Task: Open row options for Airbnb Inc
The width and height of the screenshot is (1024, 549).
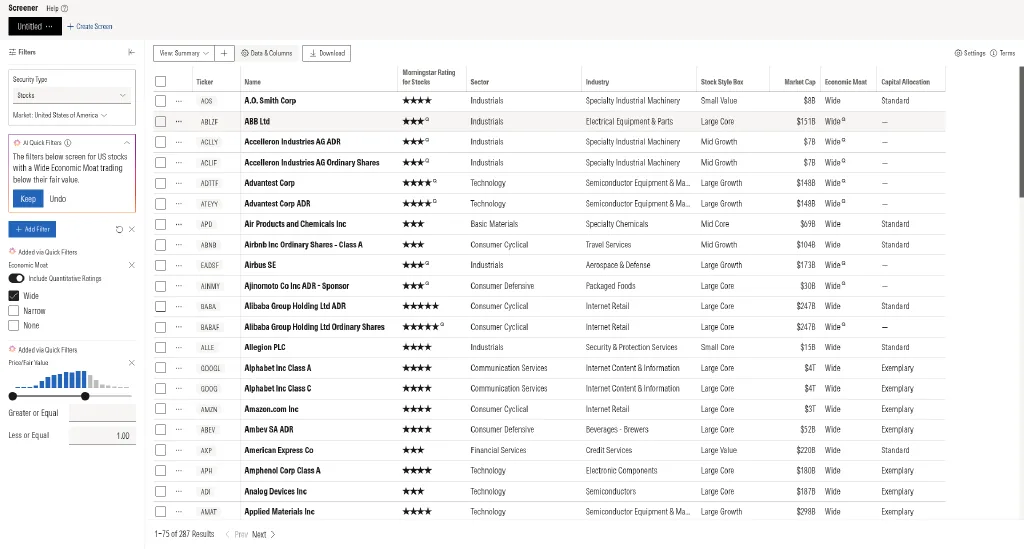Action: coord(178,245)
